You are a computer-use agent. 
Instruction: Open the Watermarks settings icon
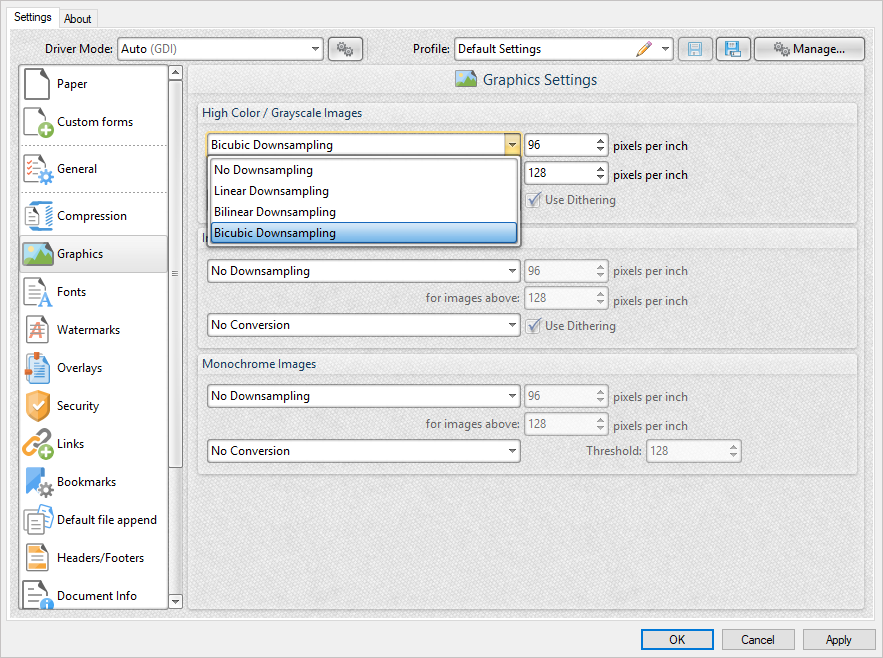click(37, 330)
